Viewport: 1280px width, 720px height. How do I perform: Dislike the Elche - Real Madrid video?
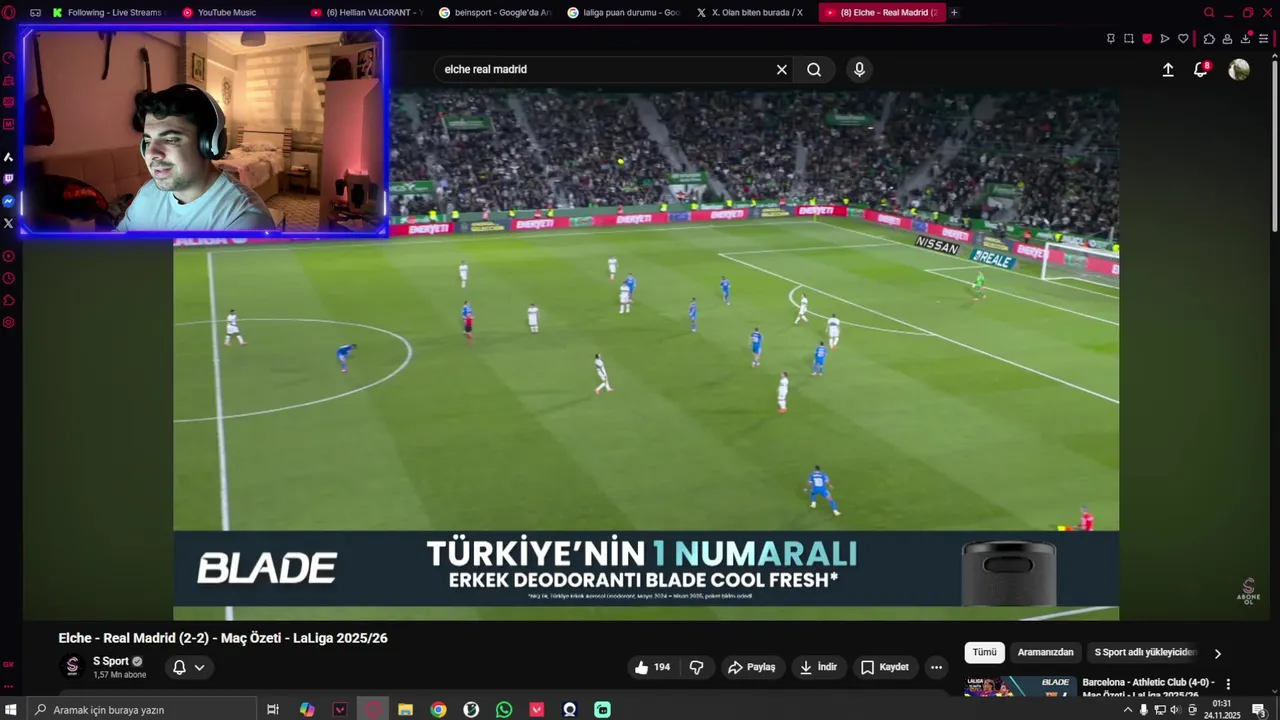(x=697, y=667)
